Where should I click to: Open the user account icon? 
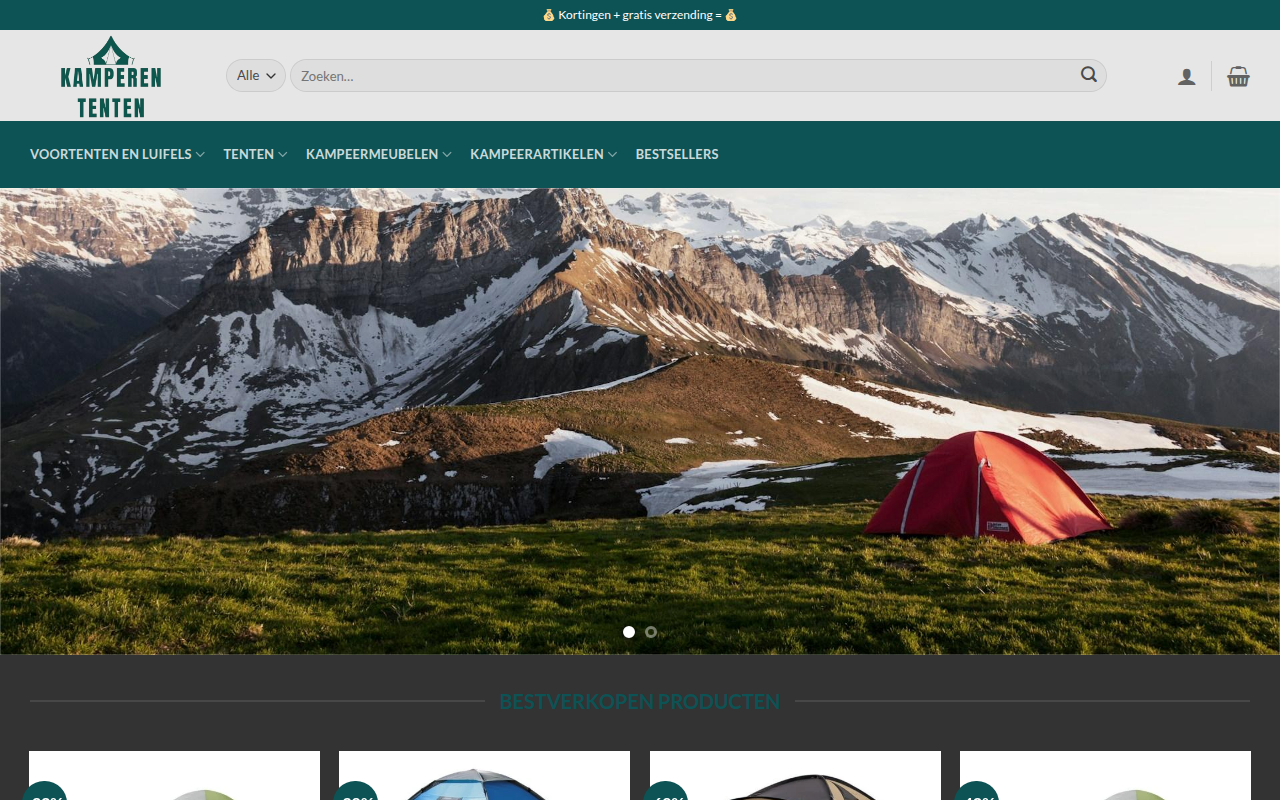[1187, 77]
